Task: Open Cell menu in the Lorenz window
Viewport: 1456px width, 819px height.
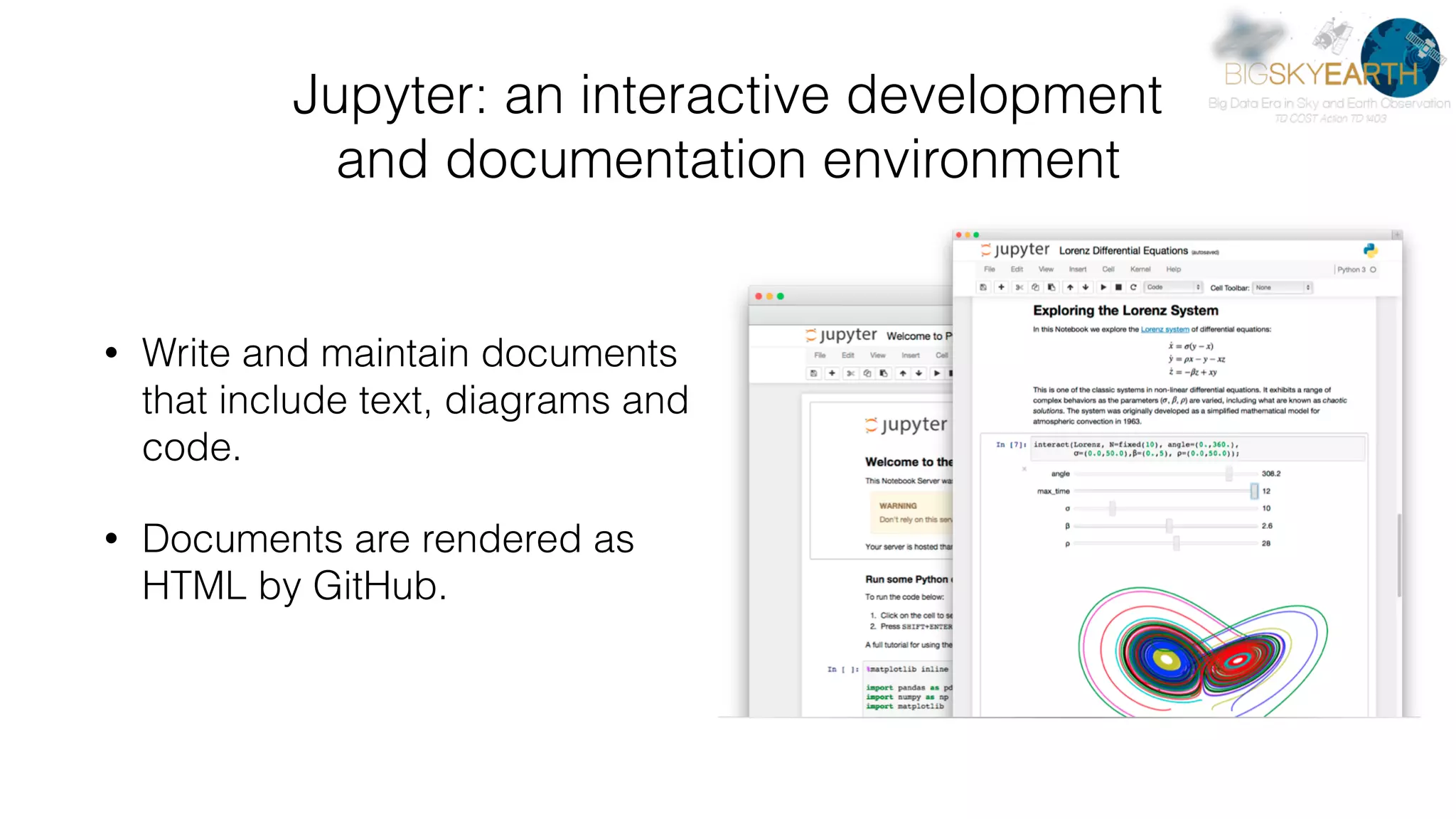Action: 1108,269
